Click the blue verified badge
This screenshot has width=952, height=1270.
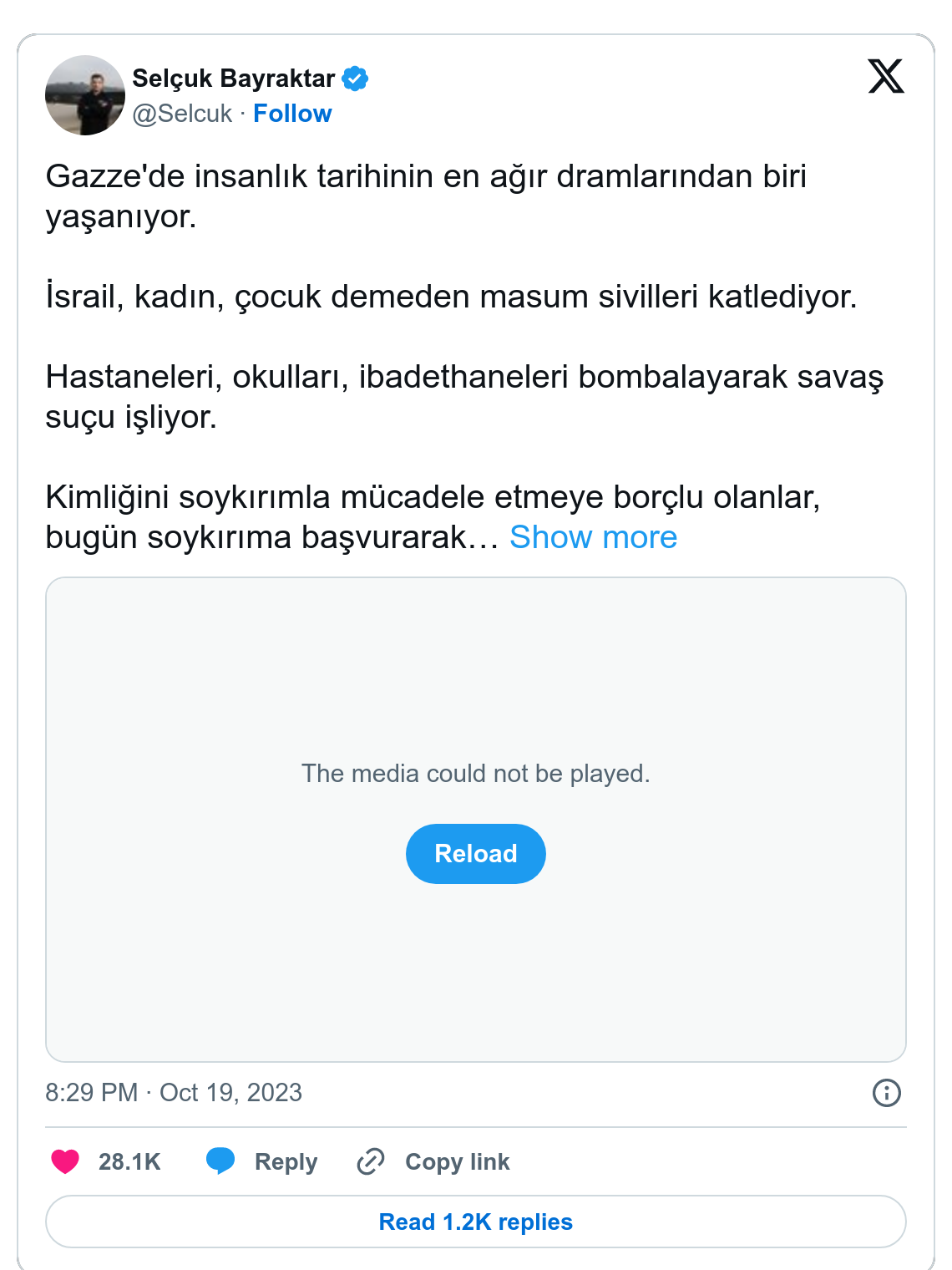(355, 79)
